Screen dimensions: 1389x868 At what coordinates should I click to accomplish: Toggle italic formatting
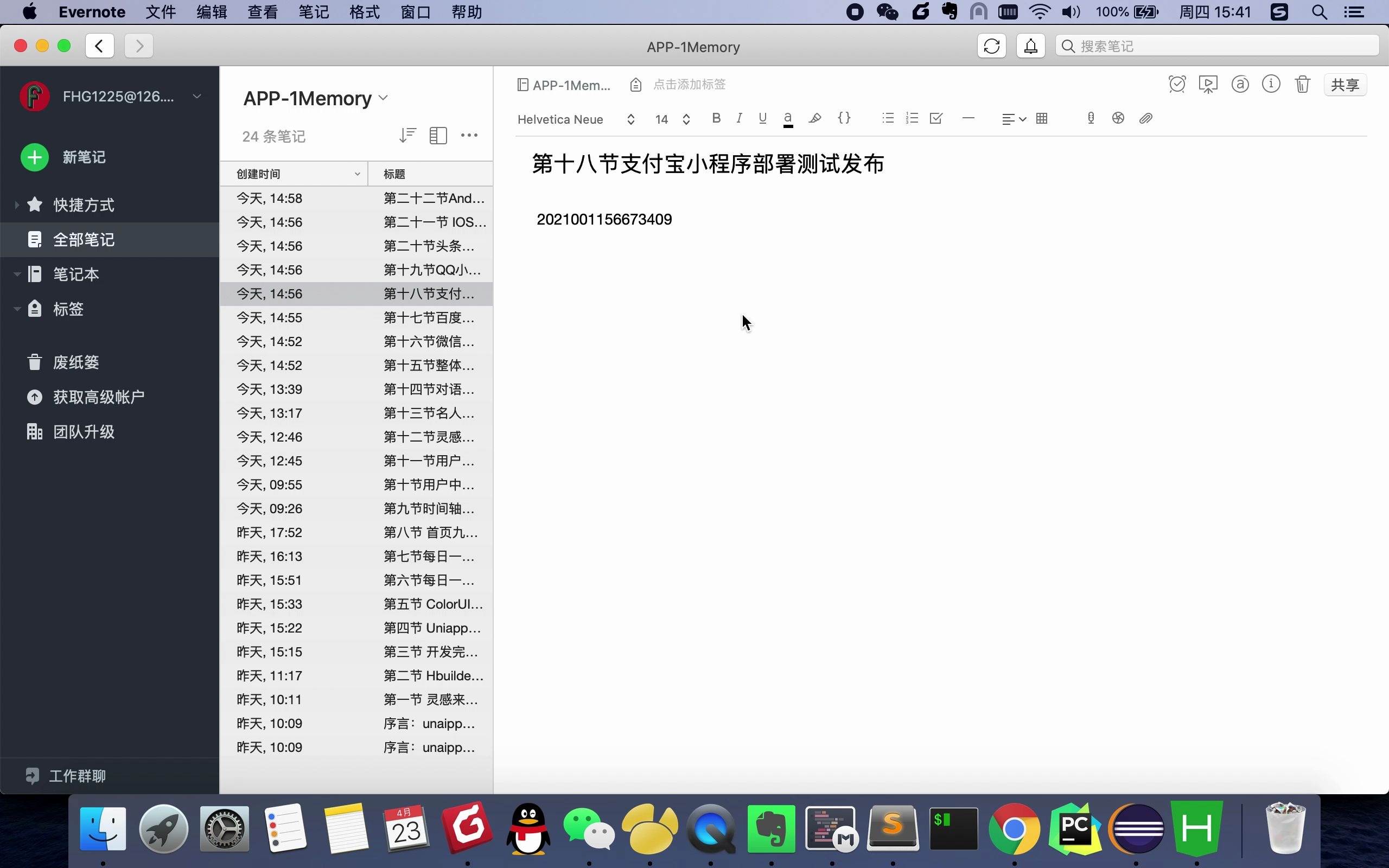click(740, 118)
